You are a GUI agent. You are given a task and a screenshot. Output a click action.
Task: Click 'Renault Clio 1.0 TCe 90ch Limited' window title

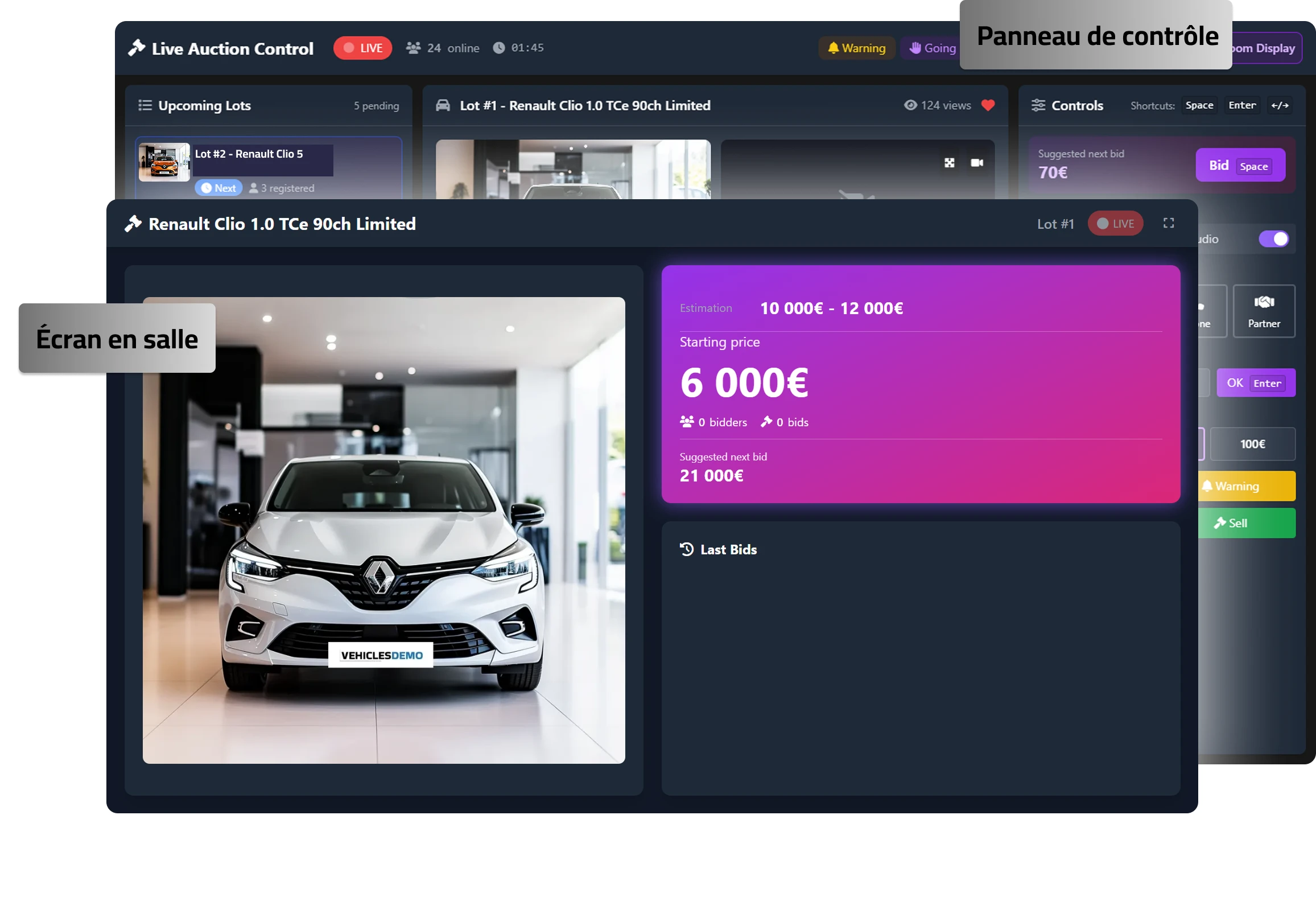click(x=282, y=224)
